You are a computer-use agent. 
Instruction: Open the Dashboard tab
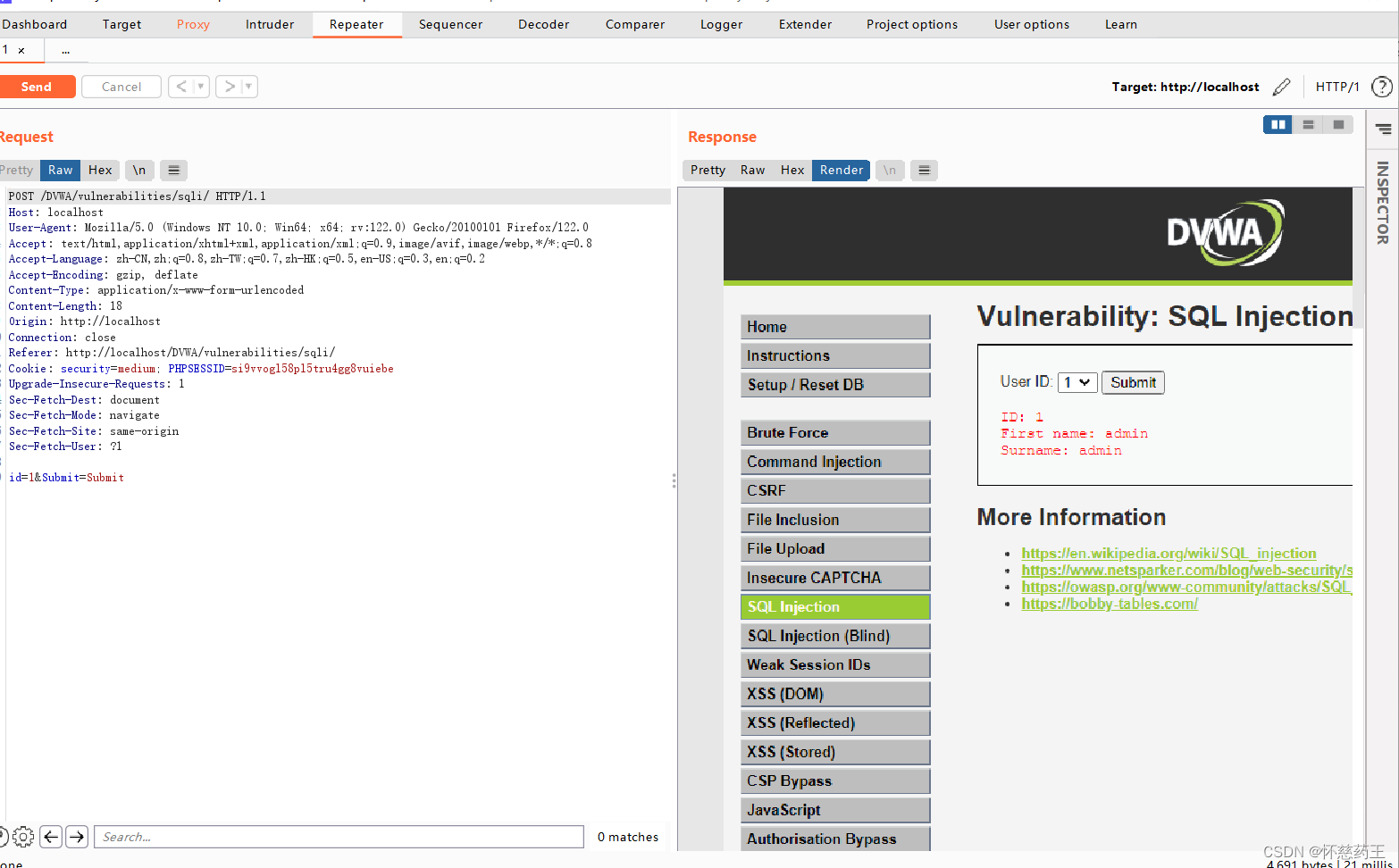coord(35,24)
